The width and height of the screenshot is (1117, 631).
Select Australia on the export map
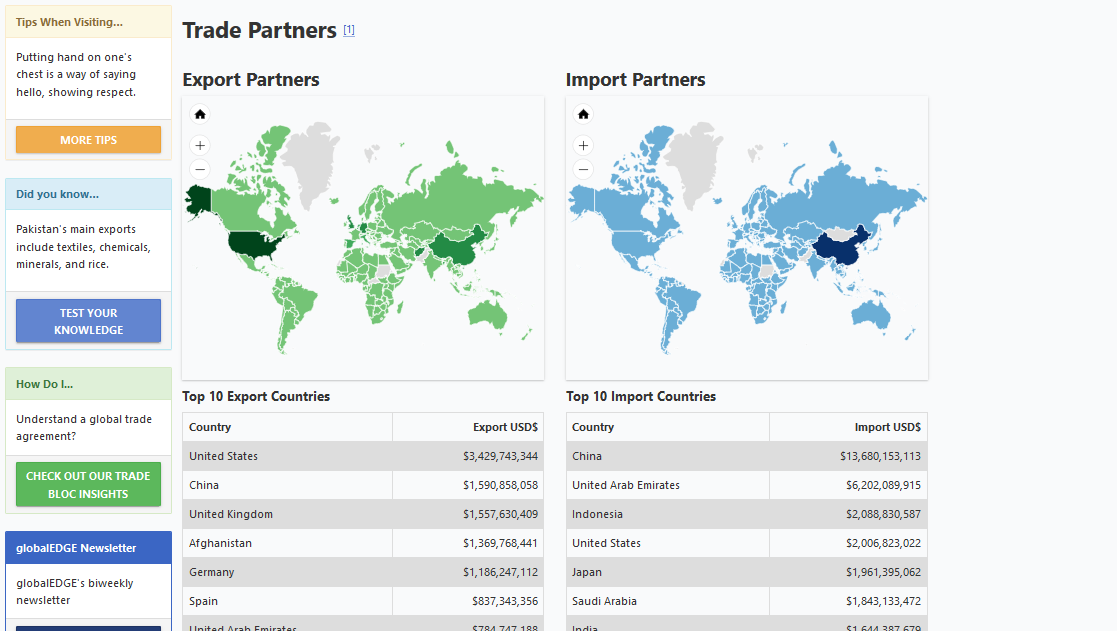click(x=487, y=314)
